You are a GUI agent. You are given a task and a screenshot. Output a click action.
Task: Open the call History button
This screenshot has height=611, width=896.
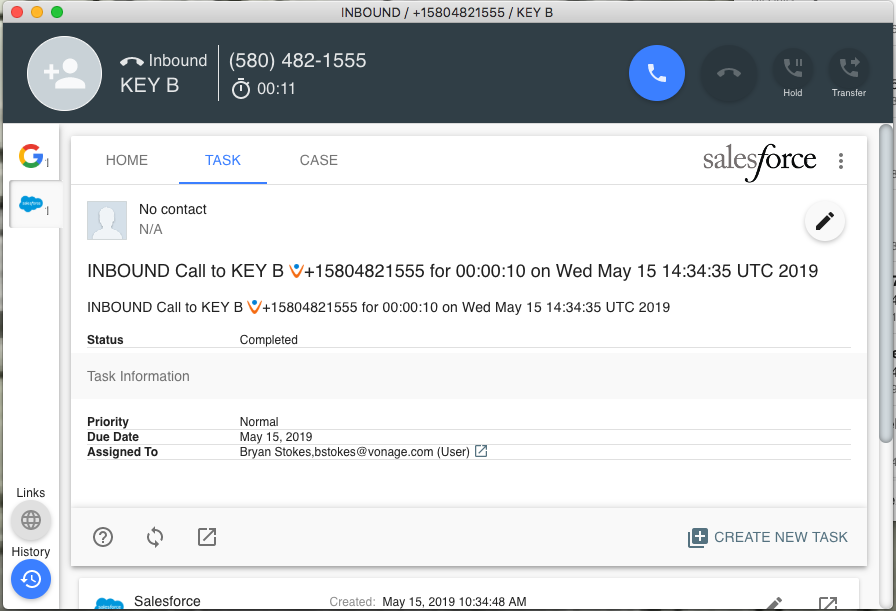tap(31, 579)
